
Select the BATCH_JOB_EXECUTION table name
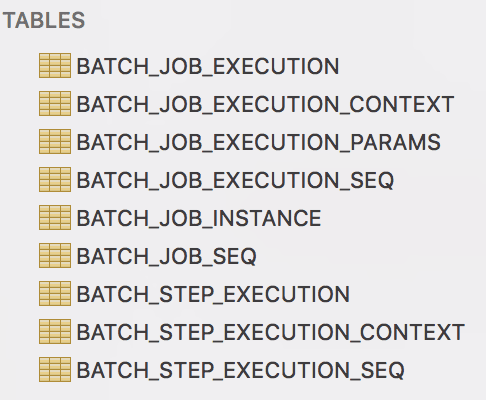coord(208,67)
